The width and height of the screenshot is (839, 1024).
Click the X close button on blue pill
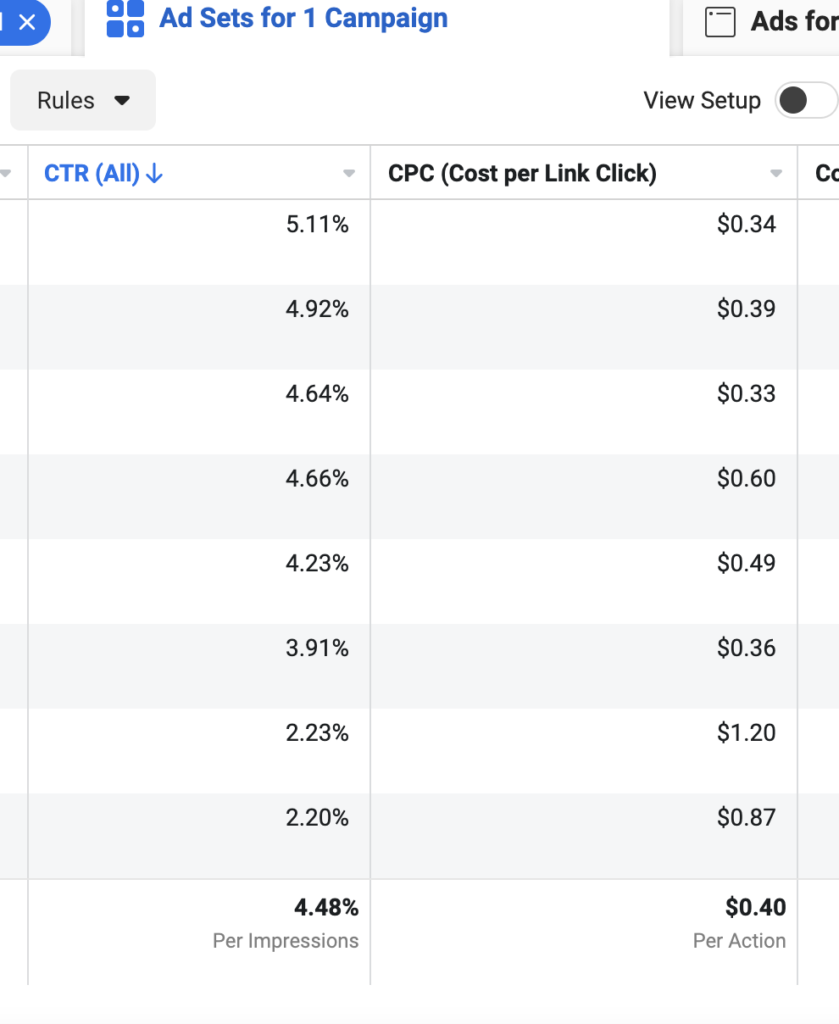27,23
